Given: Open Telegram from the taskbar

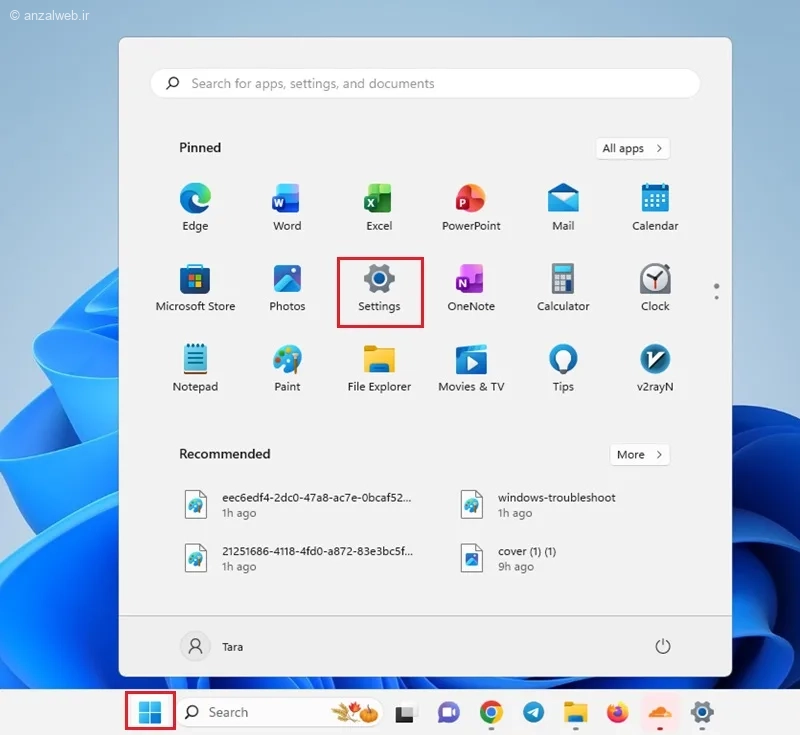Looking at the screenshot, I should (x=533, y=712).
